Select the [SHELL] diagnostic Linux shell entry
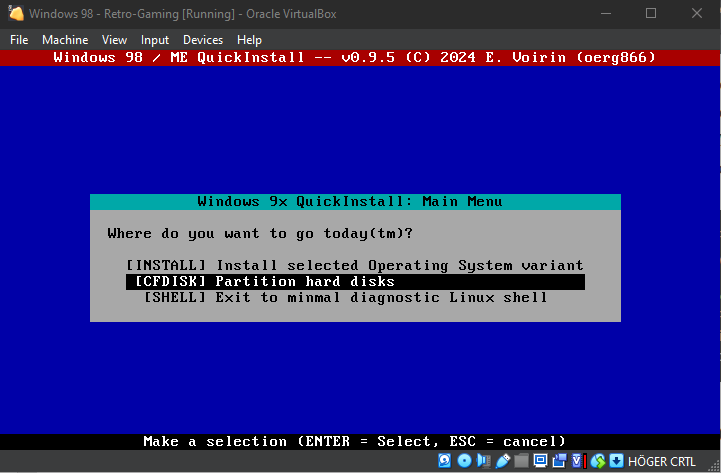 355,297
